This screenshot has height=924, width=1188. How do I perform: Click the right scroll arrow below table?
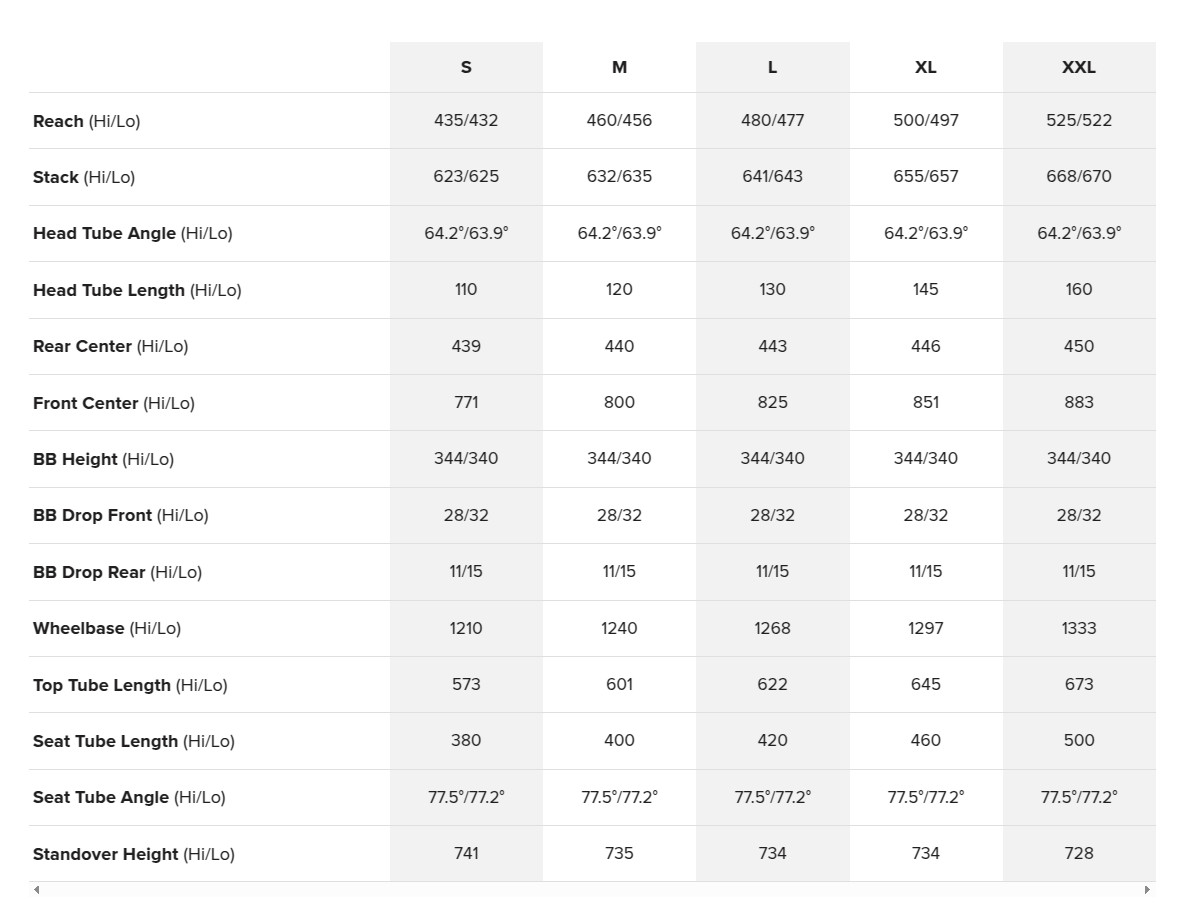point(1147,890)
